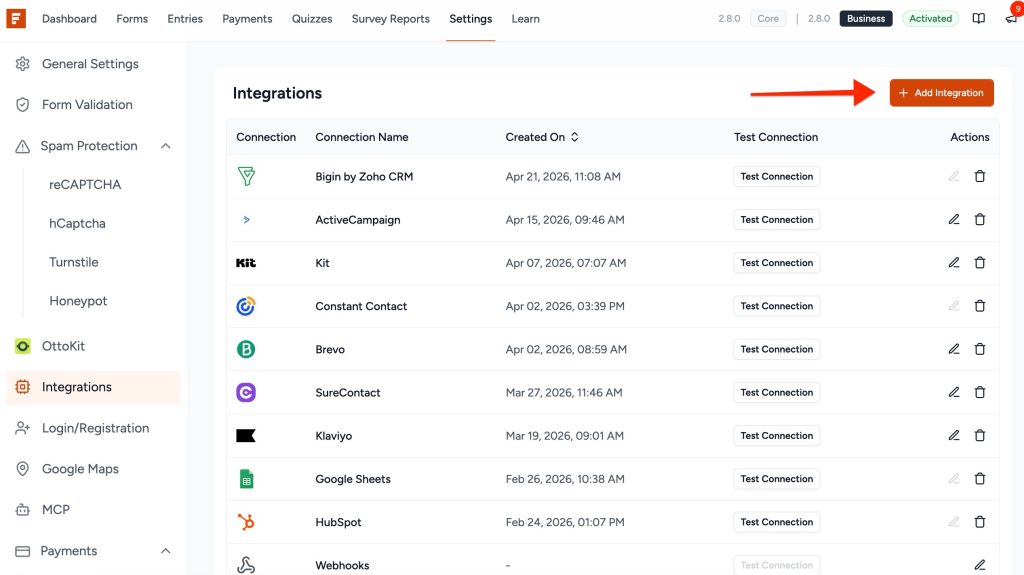This screenshot has width=1024, height=575.
Task: Test the Kit connection
Action: point(776,263)
